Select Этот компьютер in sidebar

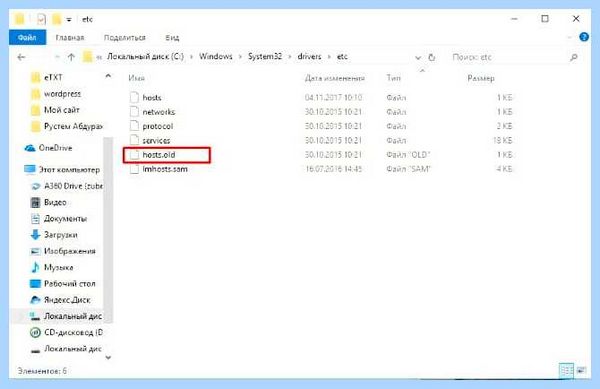coord(69,169)
